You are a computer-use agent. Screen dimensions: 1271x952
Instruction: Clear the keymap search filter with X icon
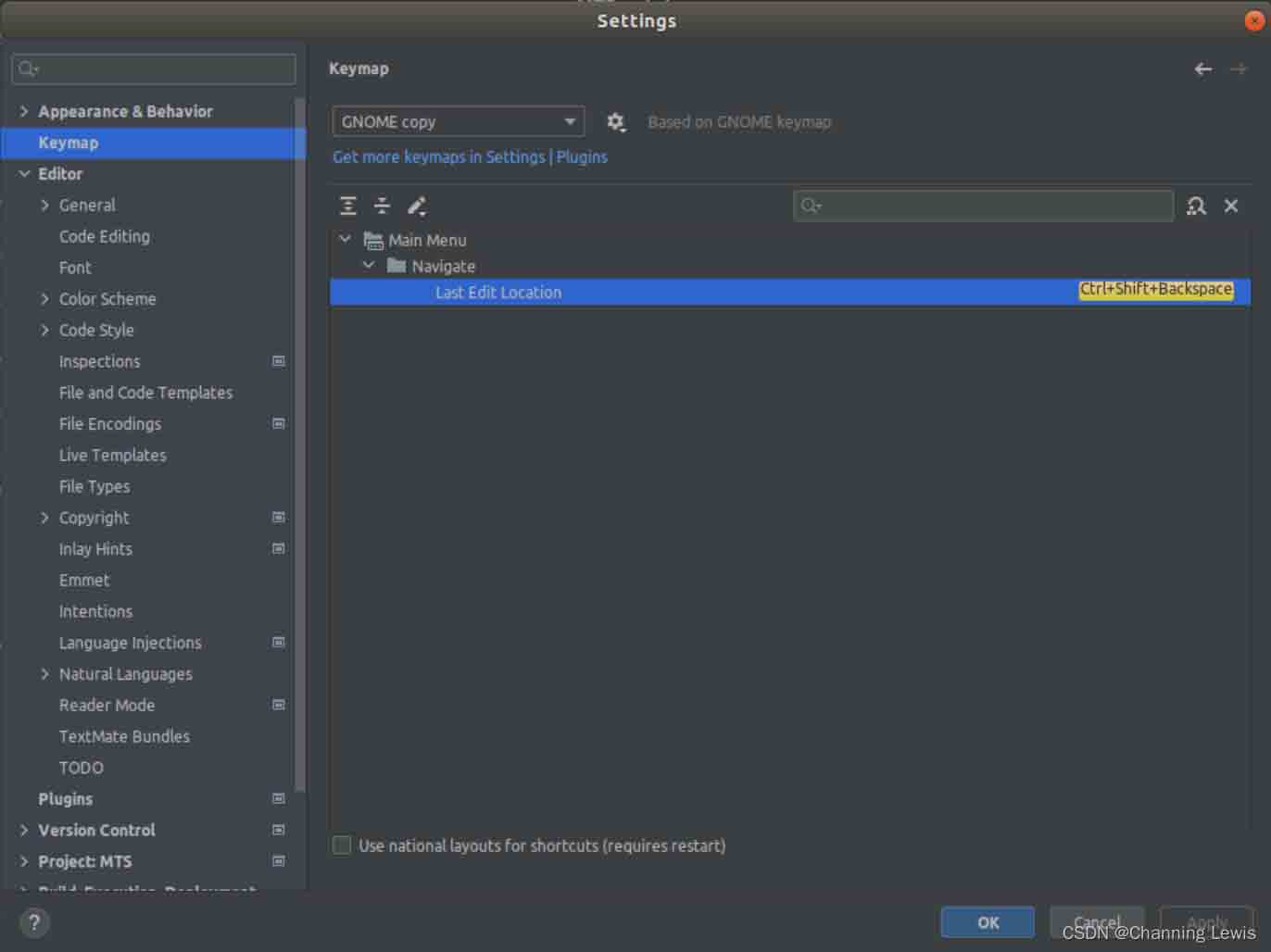point(1231,206)
